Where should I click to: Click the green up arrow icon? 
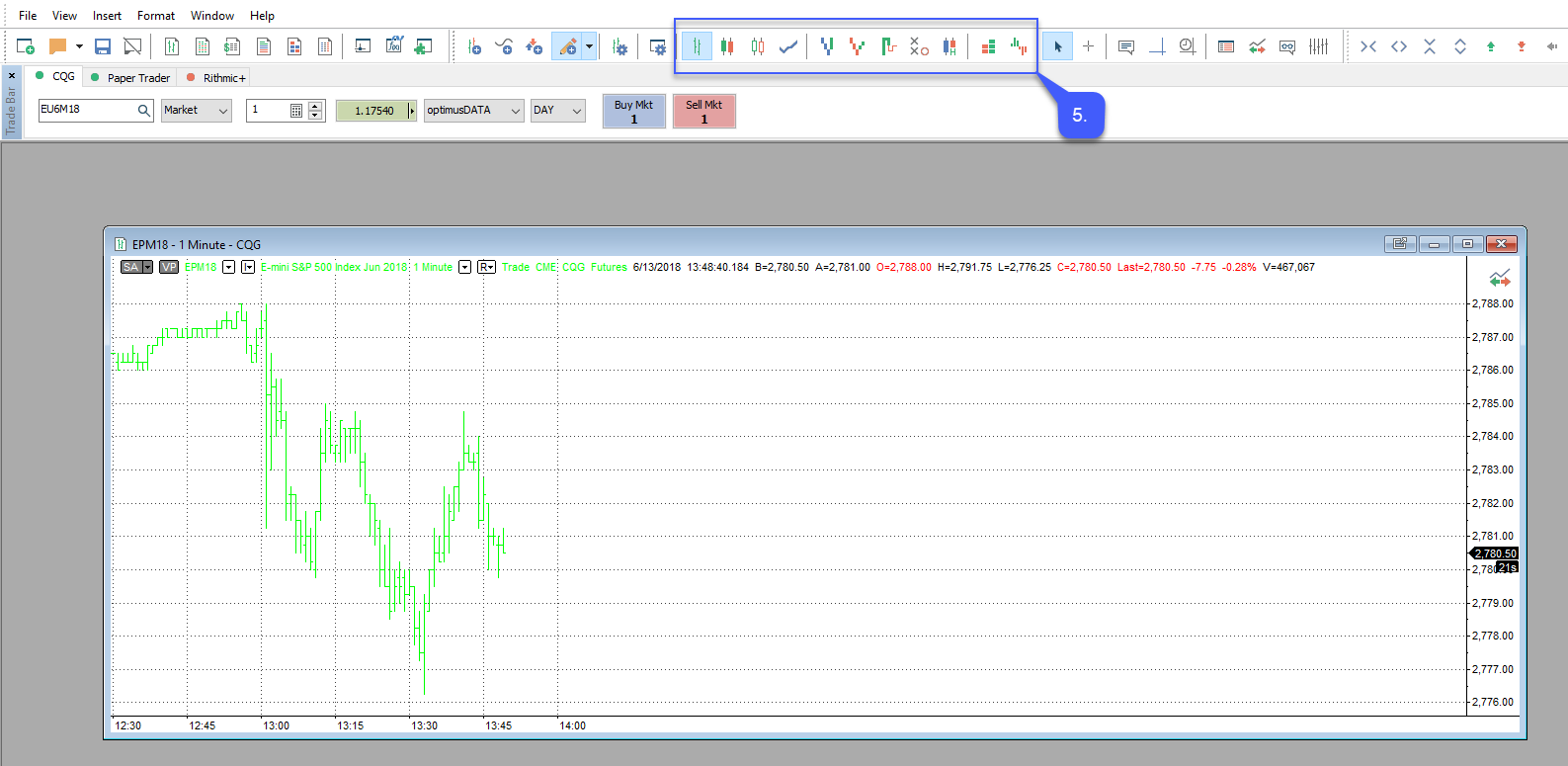[x=1491, y=46]
